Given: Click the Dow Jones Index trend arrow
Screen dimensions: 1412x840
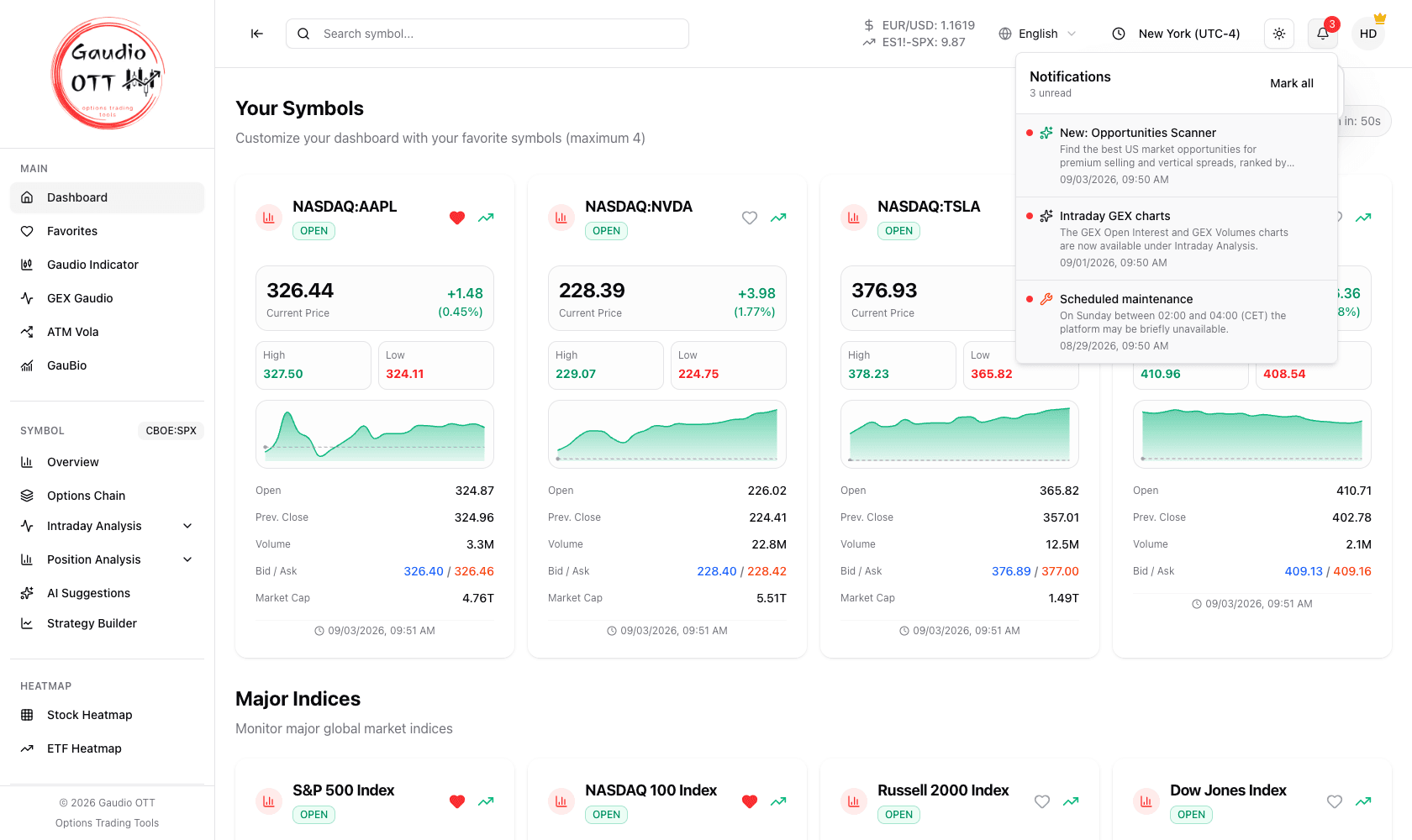Looking at the screenshot, I should [1363, 801].
